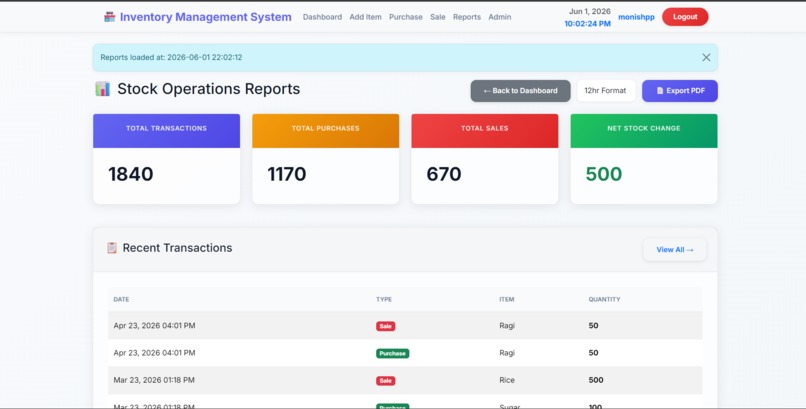Click the monishpp username link
The image size is (806, 409).
pos(636,17)
